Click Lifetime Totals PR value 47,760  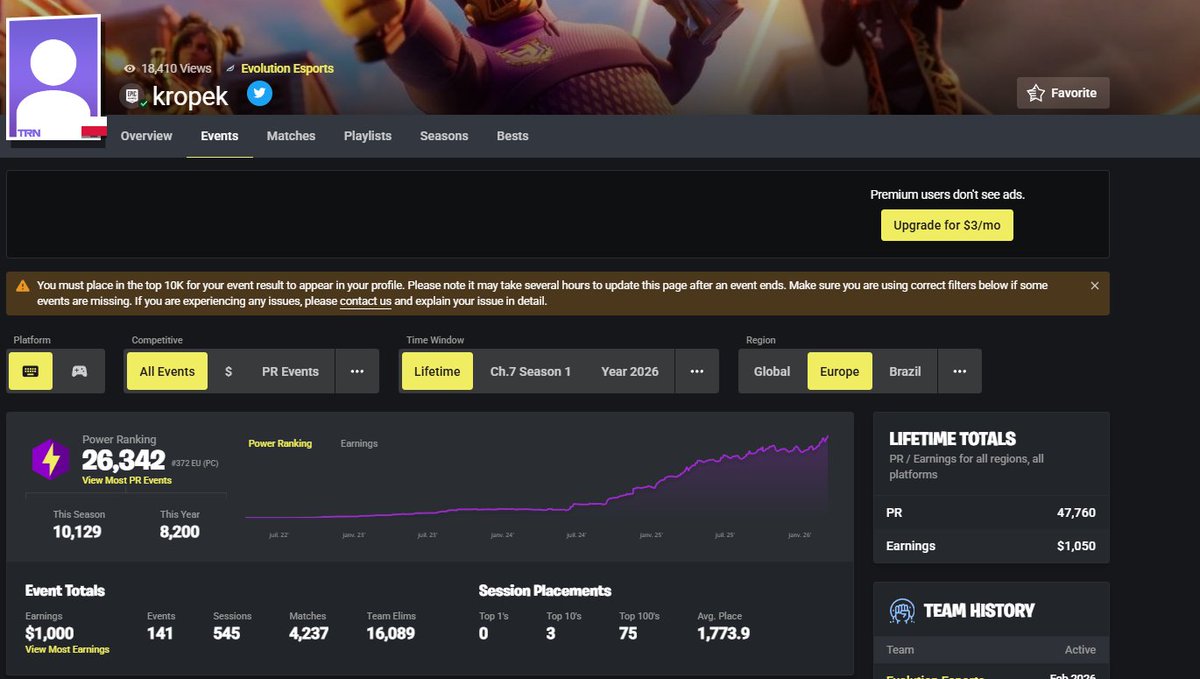tap(1076, 513)
